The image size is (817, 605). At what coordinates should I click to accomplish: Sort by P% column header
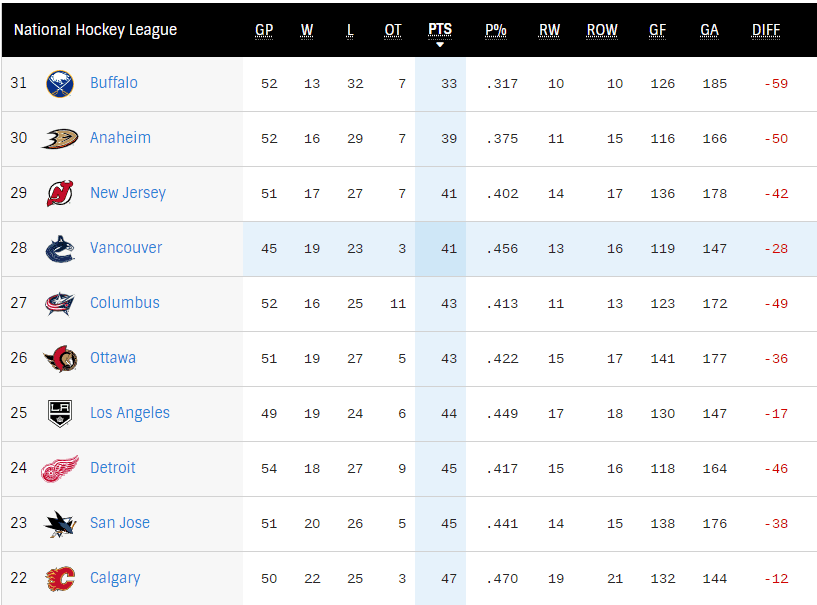tap(495, 30)
